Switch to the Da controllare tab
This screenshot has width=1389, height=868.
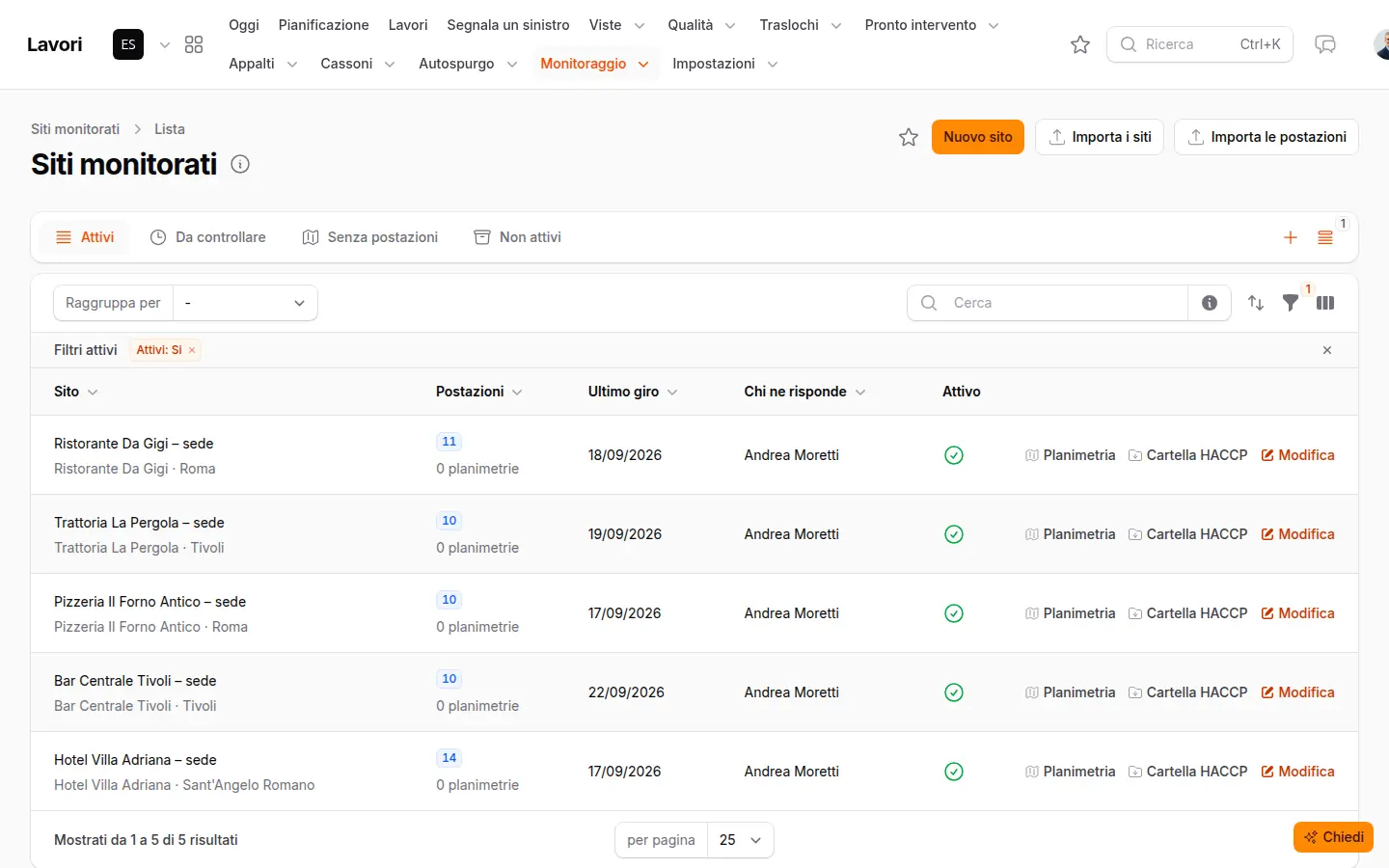[x=208, y=237]
